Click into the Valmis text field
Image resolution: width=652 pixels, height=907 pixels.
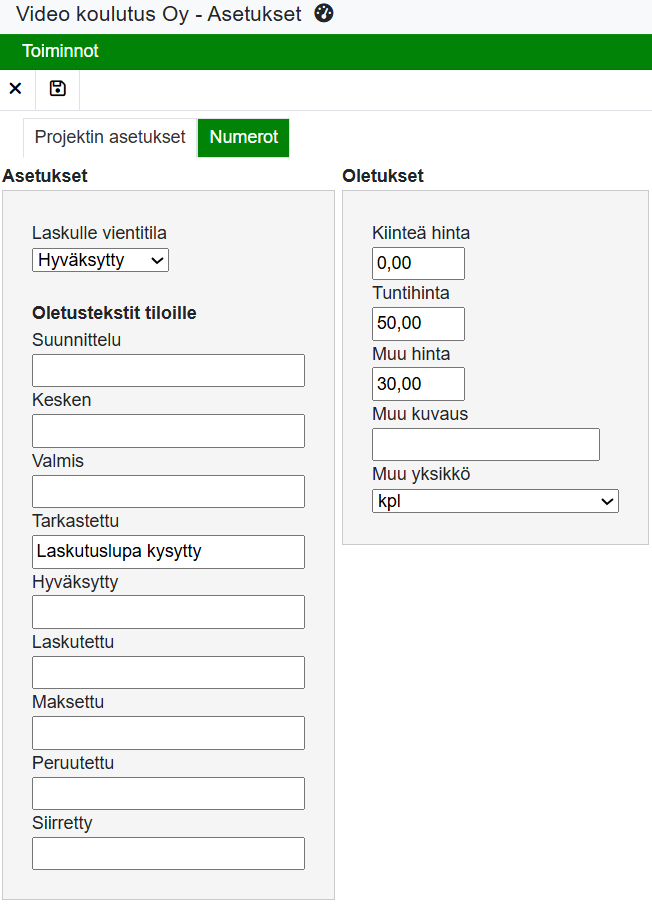click(168, 491)
